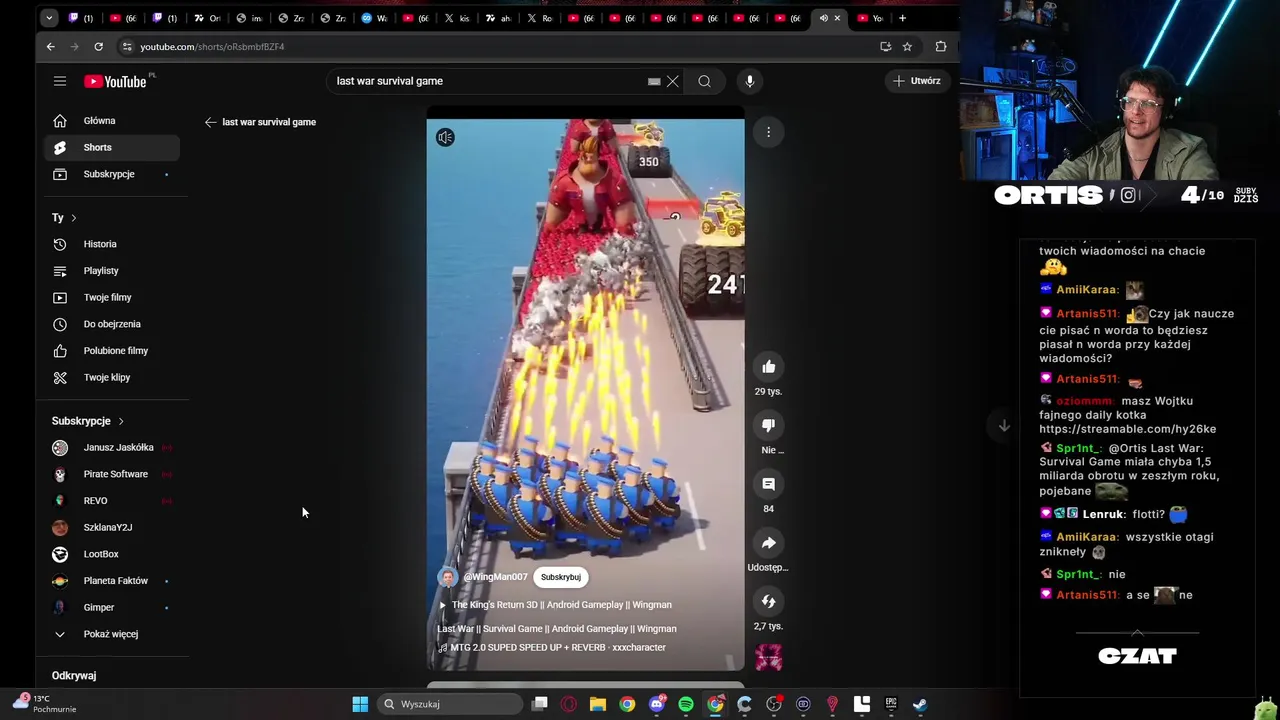
Task: Go to next Short with down arrow
Action: point(1004,426)
